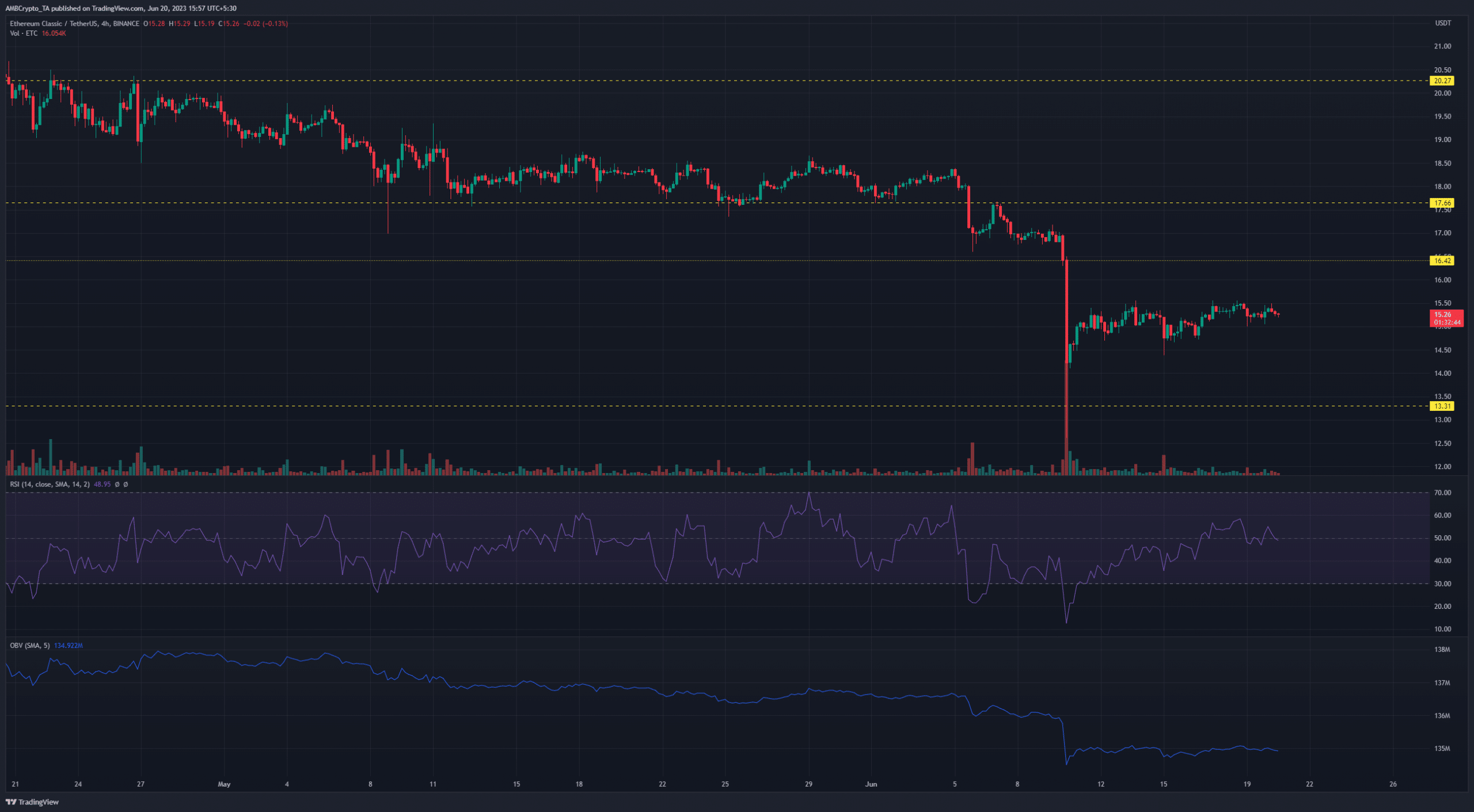Click the RSI 30.00 axis label
The height and width of the screenshot is (812, 1474).
point(1442,584)
